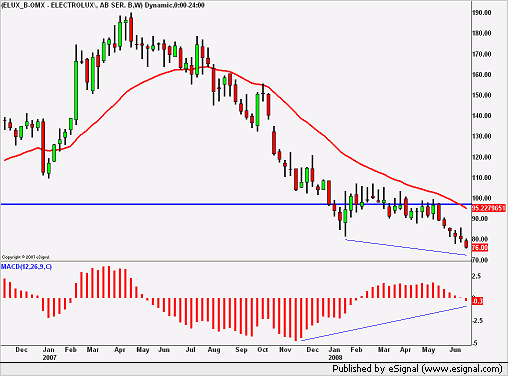Click the 2008 year label
The height and width of the screenshot is (376, 508).
point(335,358)
